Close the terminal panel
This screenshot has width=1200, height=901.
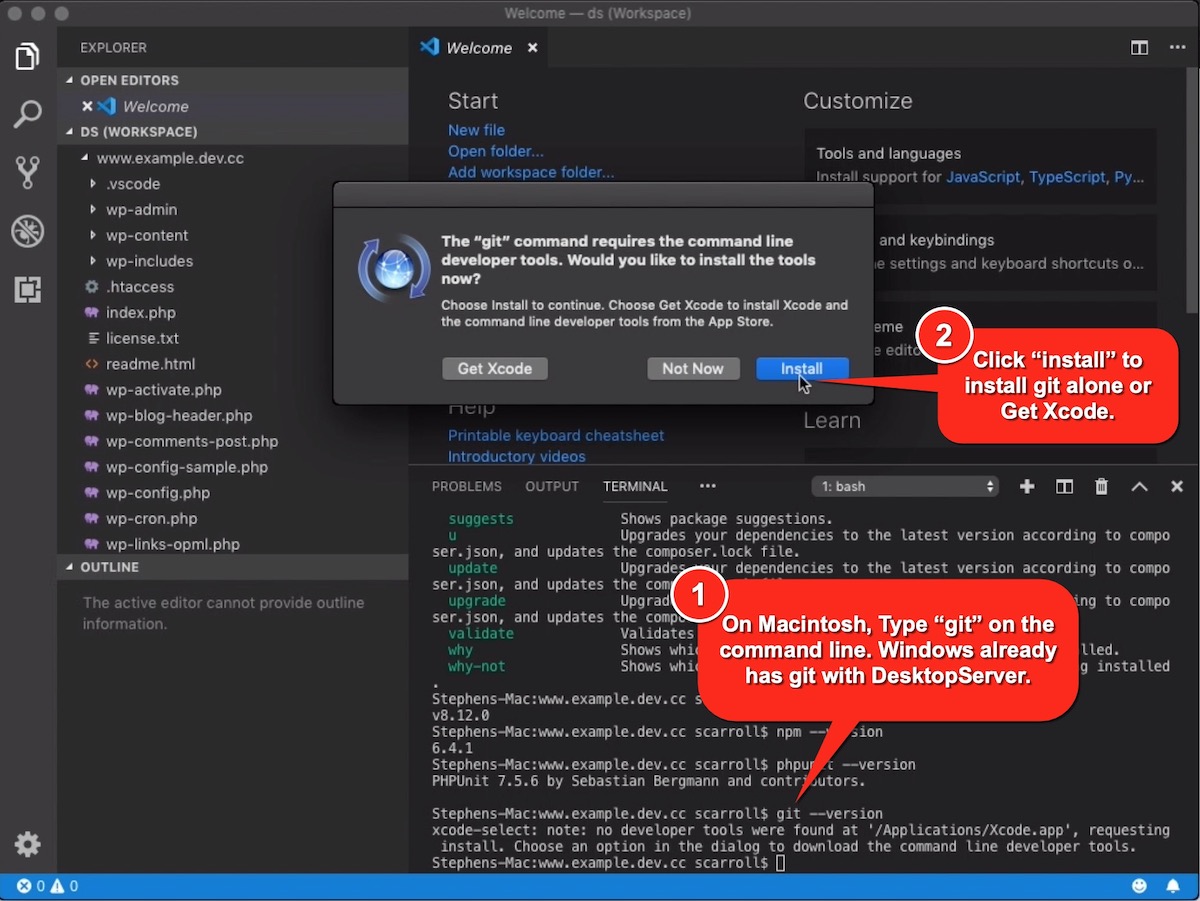1177,486
